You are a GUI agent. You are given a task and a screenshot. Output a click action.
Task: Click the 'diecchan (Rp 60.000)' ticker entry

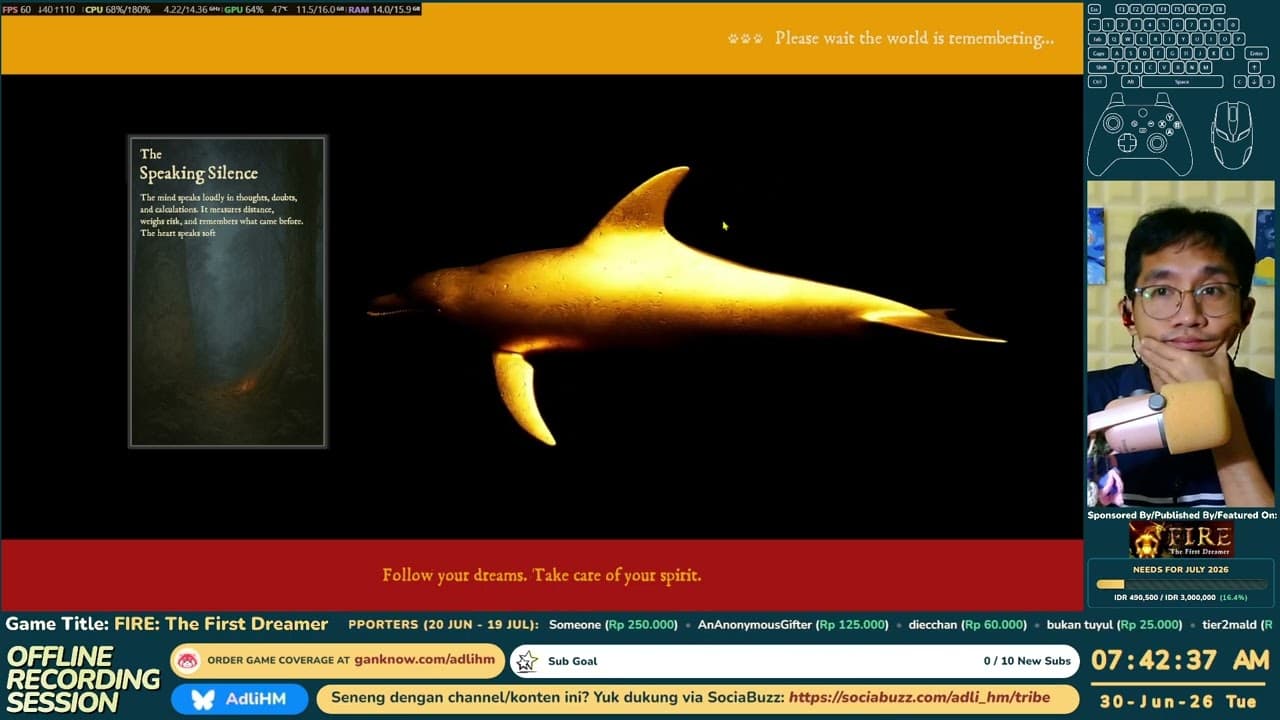point(967,624)
